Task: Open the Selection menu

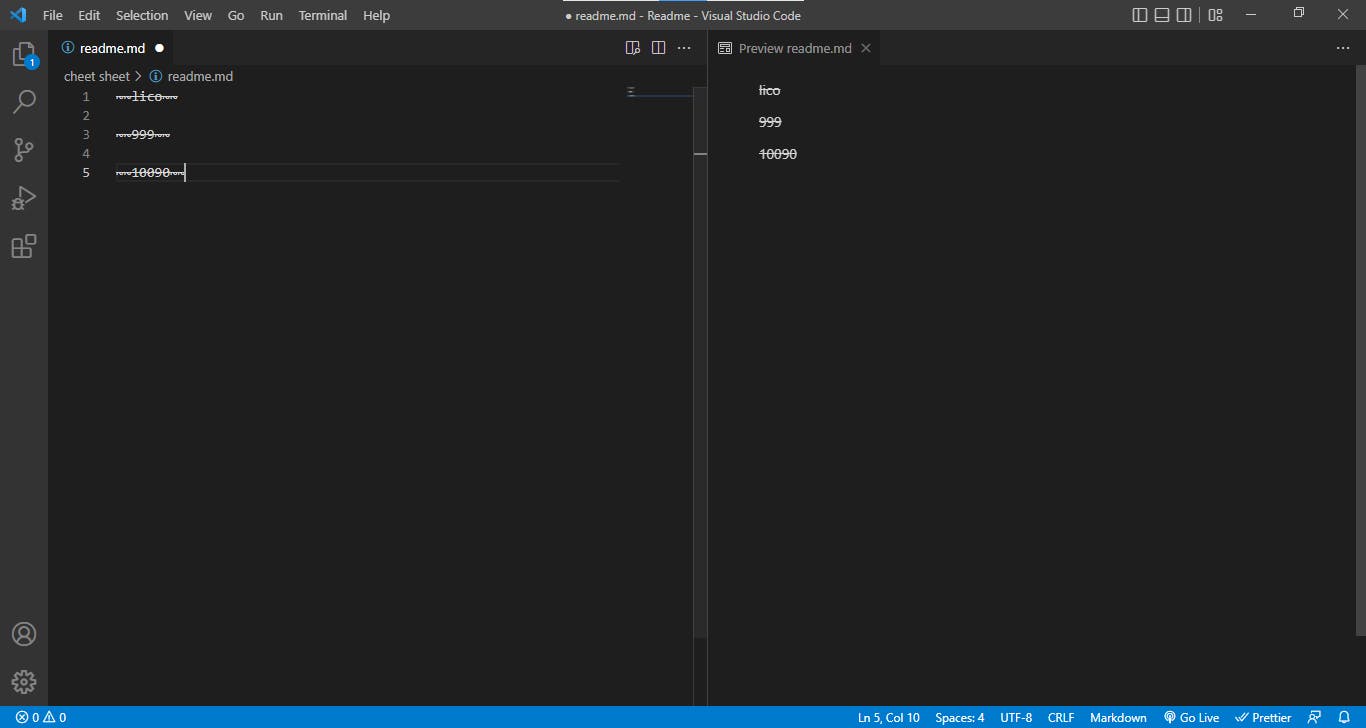Action: coord(142,15)
